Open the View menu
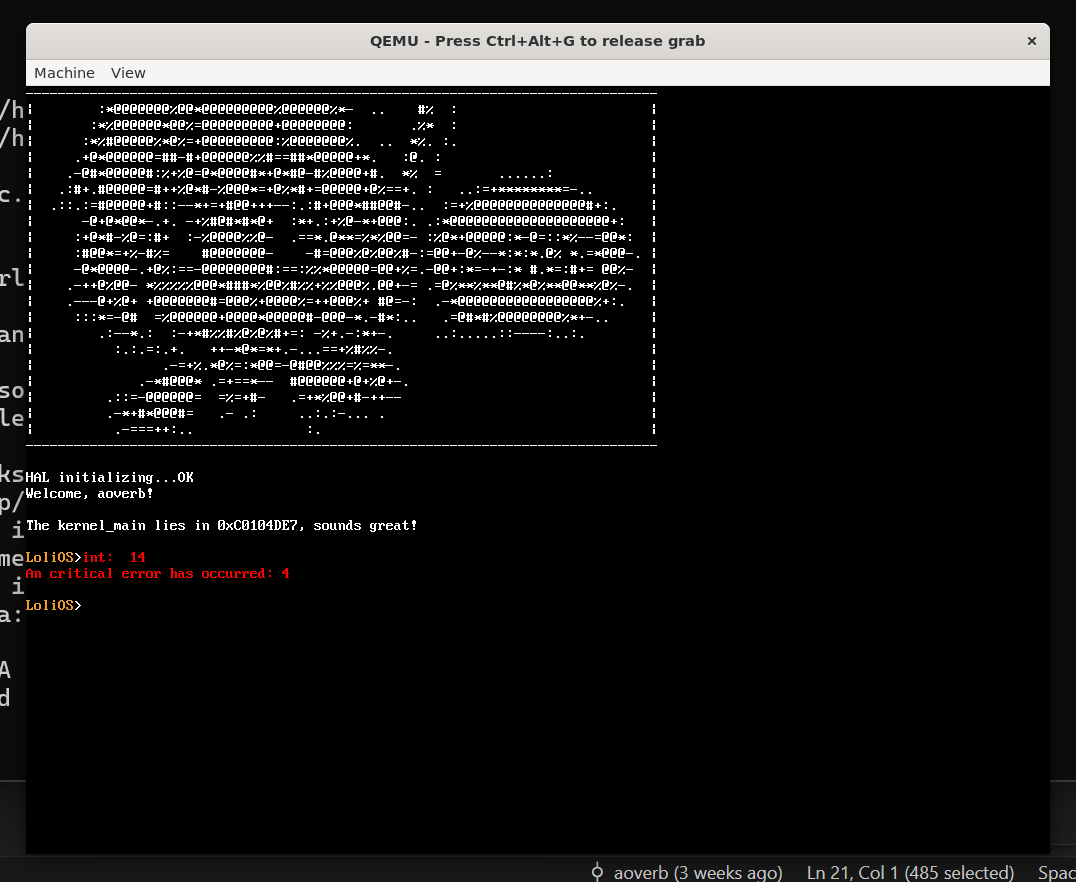Screen dimensions: 1076x882 128,73
